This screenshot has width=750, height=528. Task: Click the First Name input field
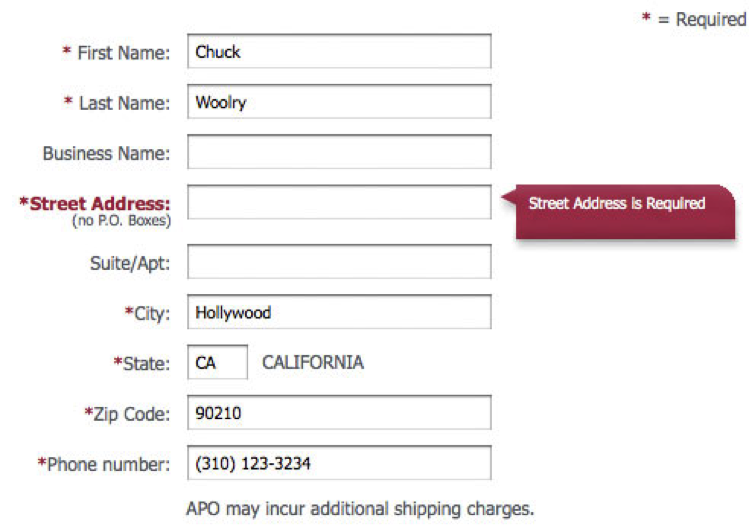click(x=339, y=52)
